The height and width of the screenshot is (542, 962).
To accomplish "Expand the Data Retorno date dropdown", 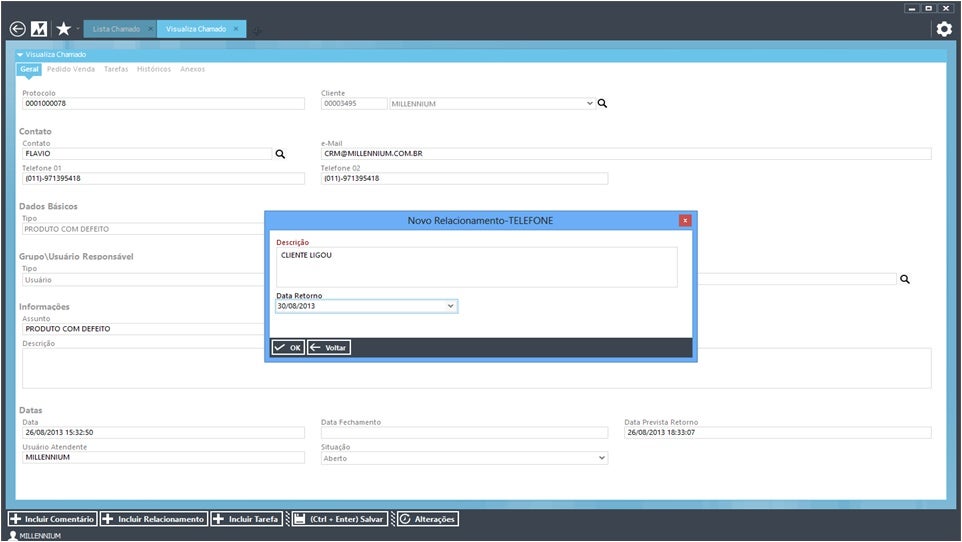I will (x=450, y=306).
